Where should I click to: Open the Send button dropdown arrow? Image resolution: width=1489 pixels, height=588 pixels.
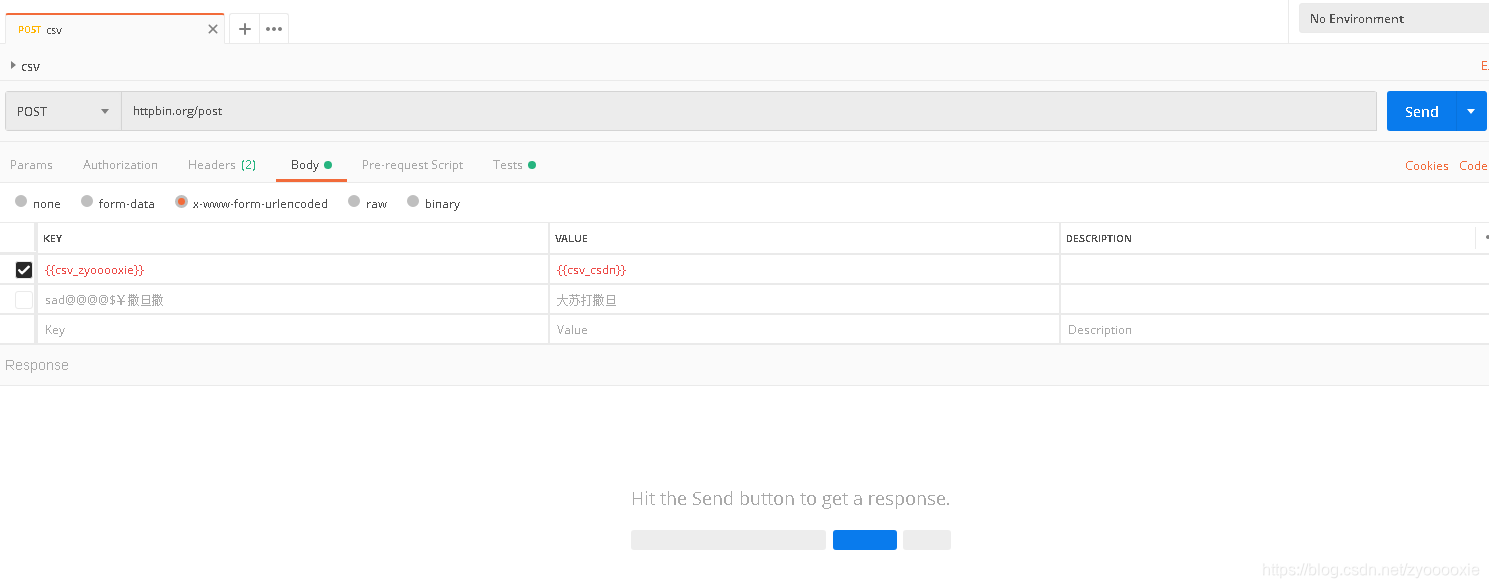tap(1471, 111)
